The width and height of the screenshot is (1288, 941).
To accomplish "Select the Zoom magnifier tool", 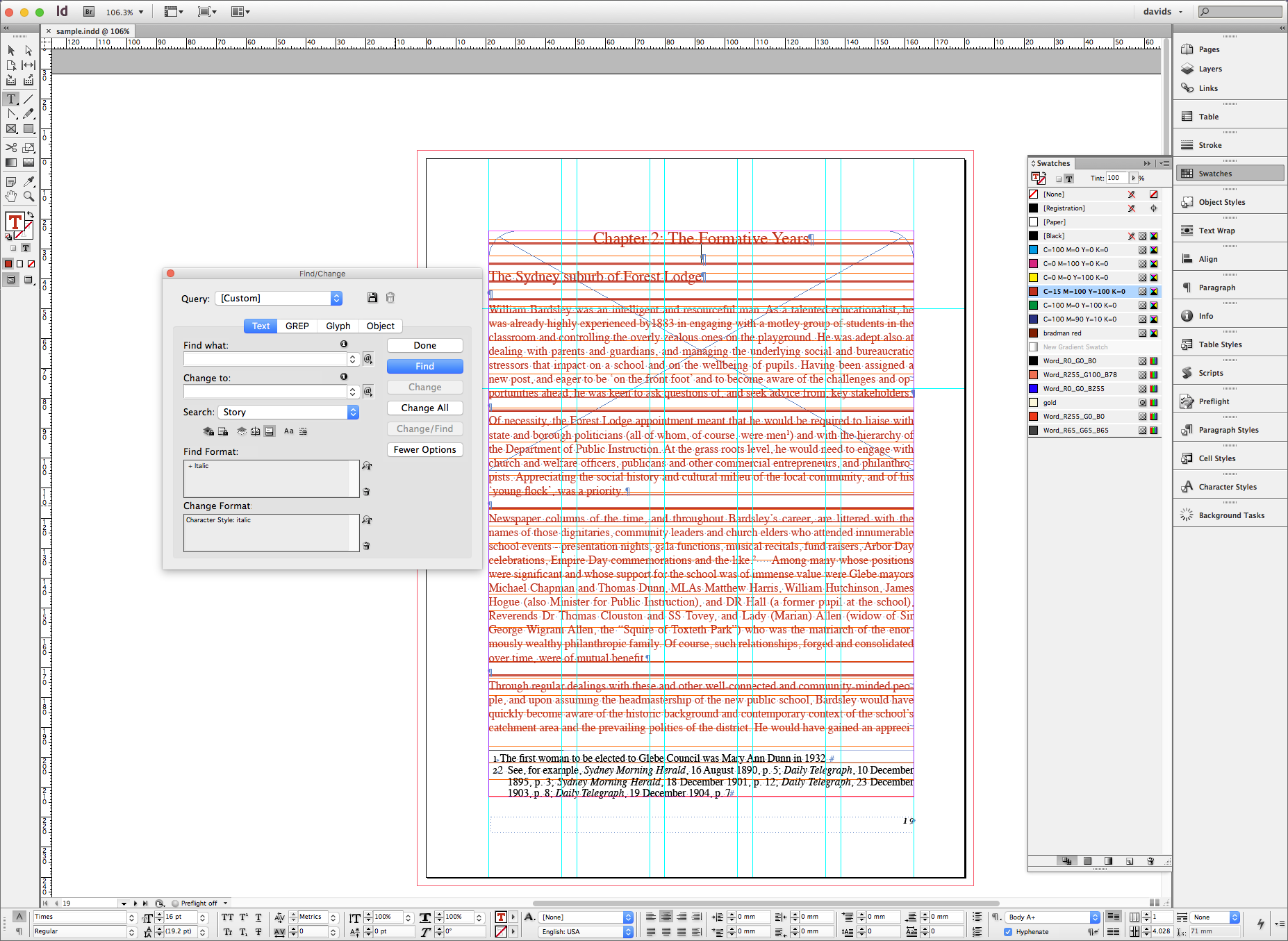I will (x=28, y=197).
